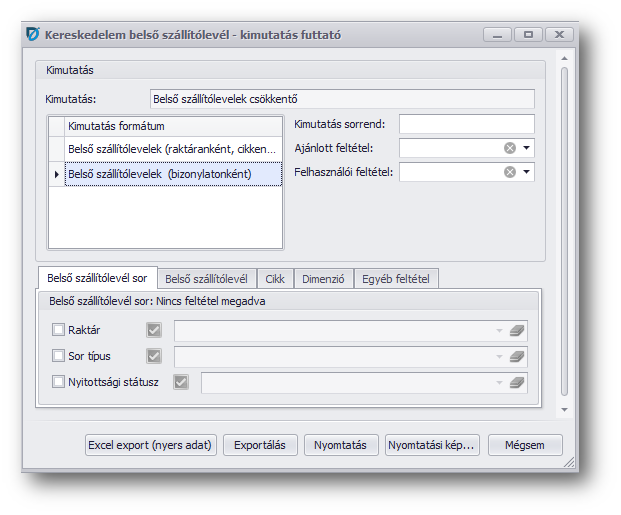
Task: Check the Nyitottsági státusz checkbox
Action: [x=58, y=382]
